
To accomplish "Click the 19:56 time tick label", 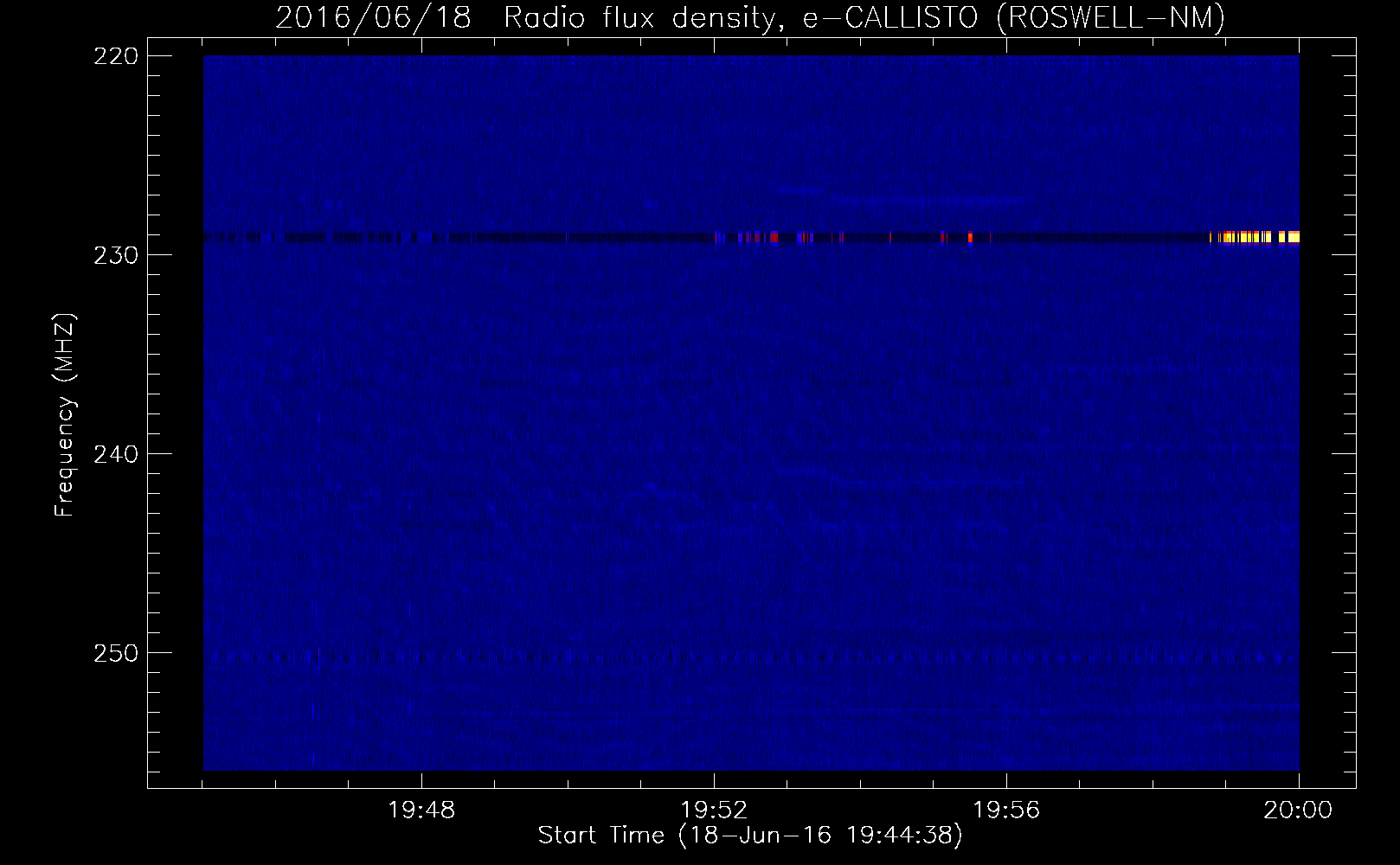I will click(1006, 811).
